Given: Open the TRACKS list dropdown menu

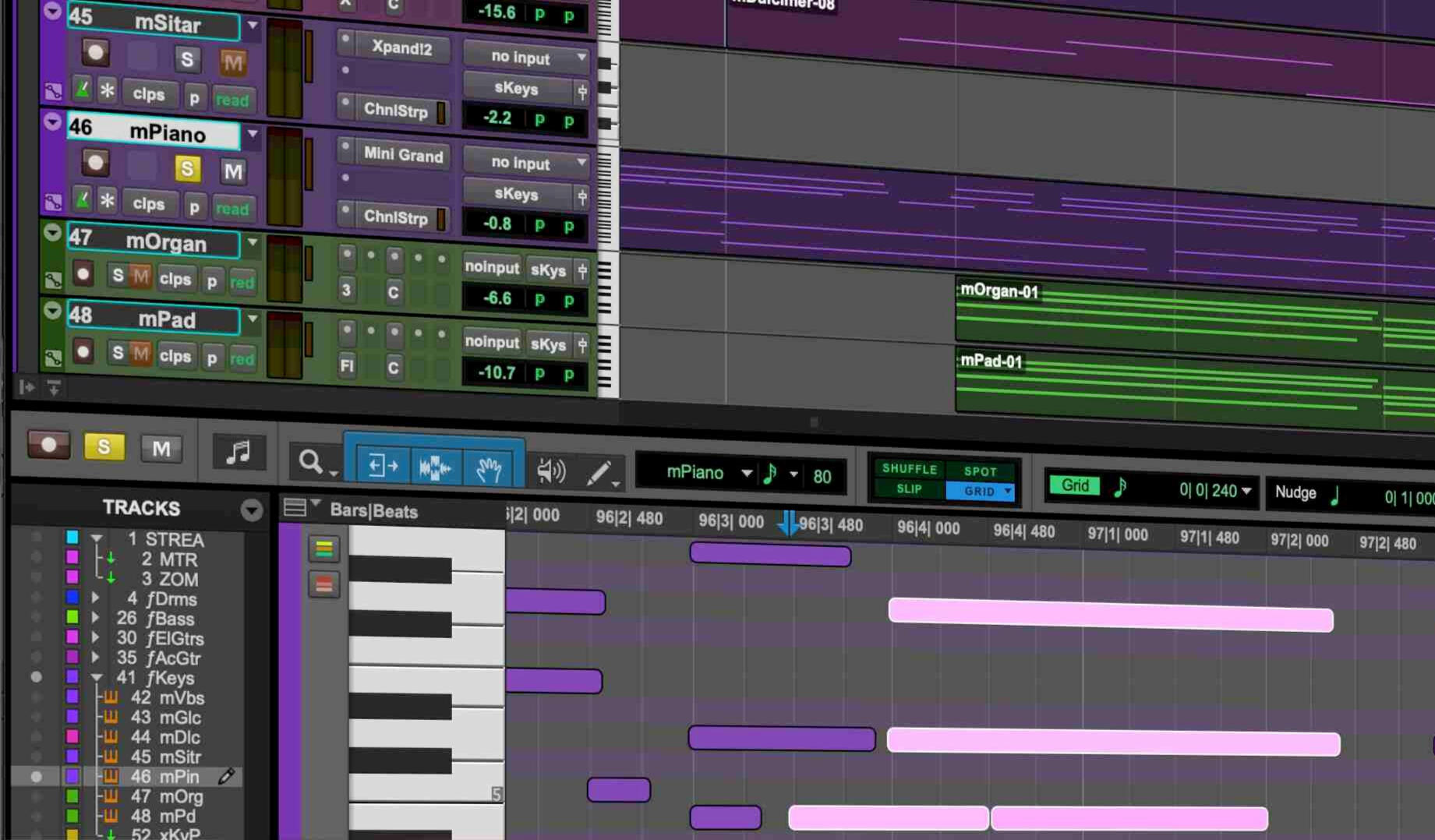Looking at the screenshot, I should click(251, 510).
